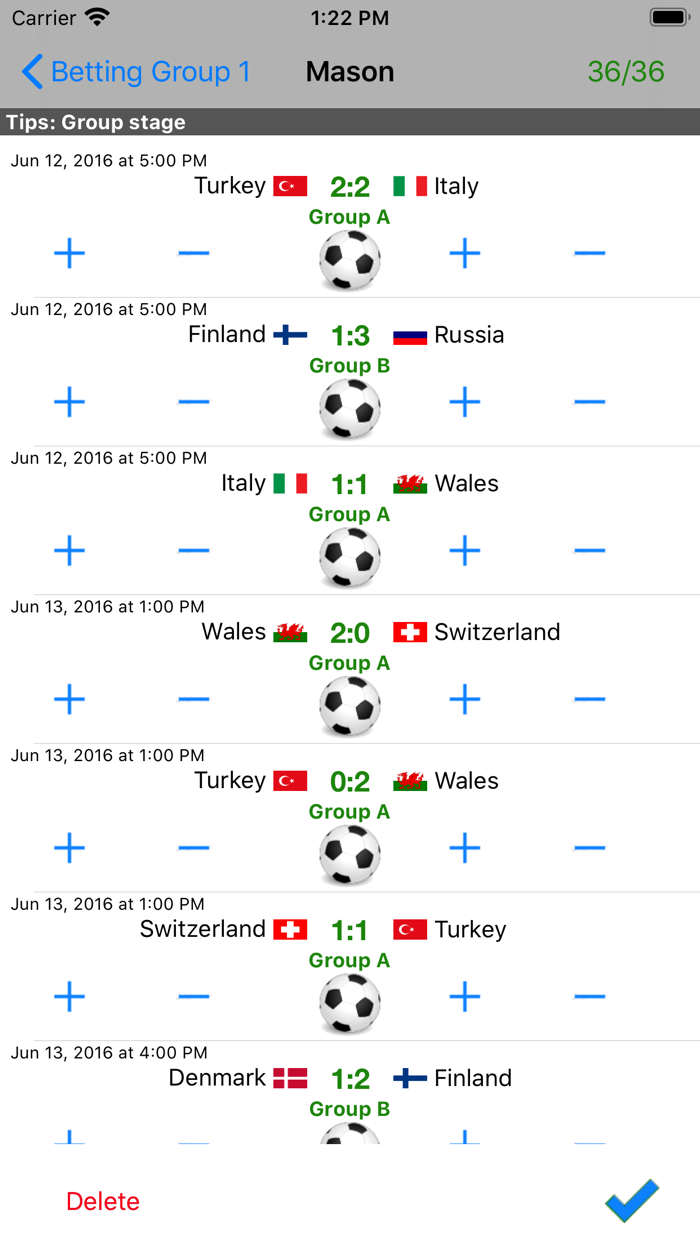Screen dimensions: 700x1244
Task: Decrease Wales's score against Switzerland
Action: 193,700
